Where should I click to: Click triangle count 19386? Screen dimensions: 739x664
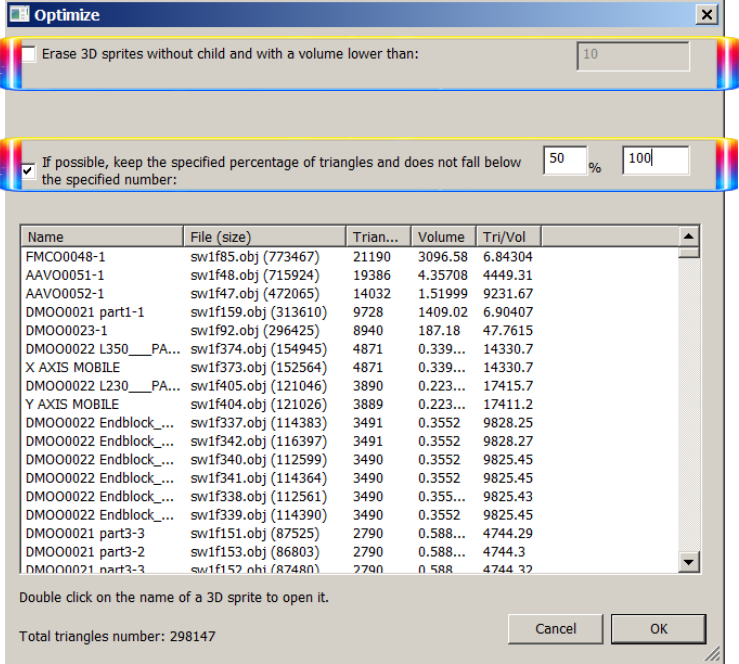(372, 275)
